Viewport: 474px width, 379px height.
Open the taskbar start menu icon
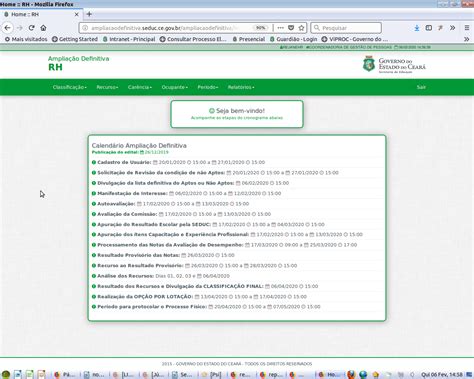pos(6,374)
